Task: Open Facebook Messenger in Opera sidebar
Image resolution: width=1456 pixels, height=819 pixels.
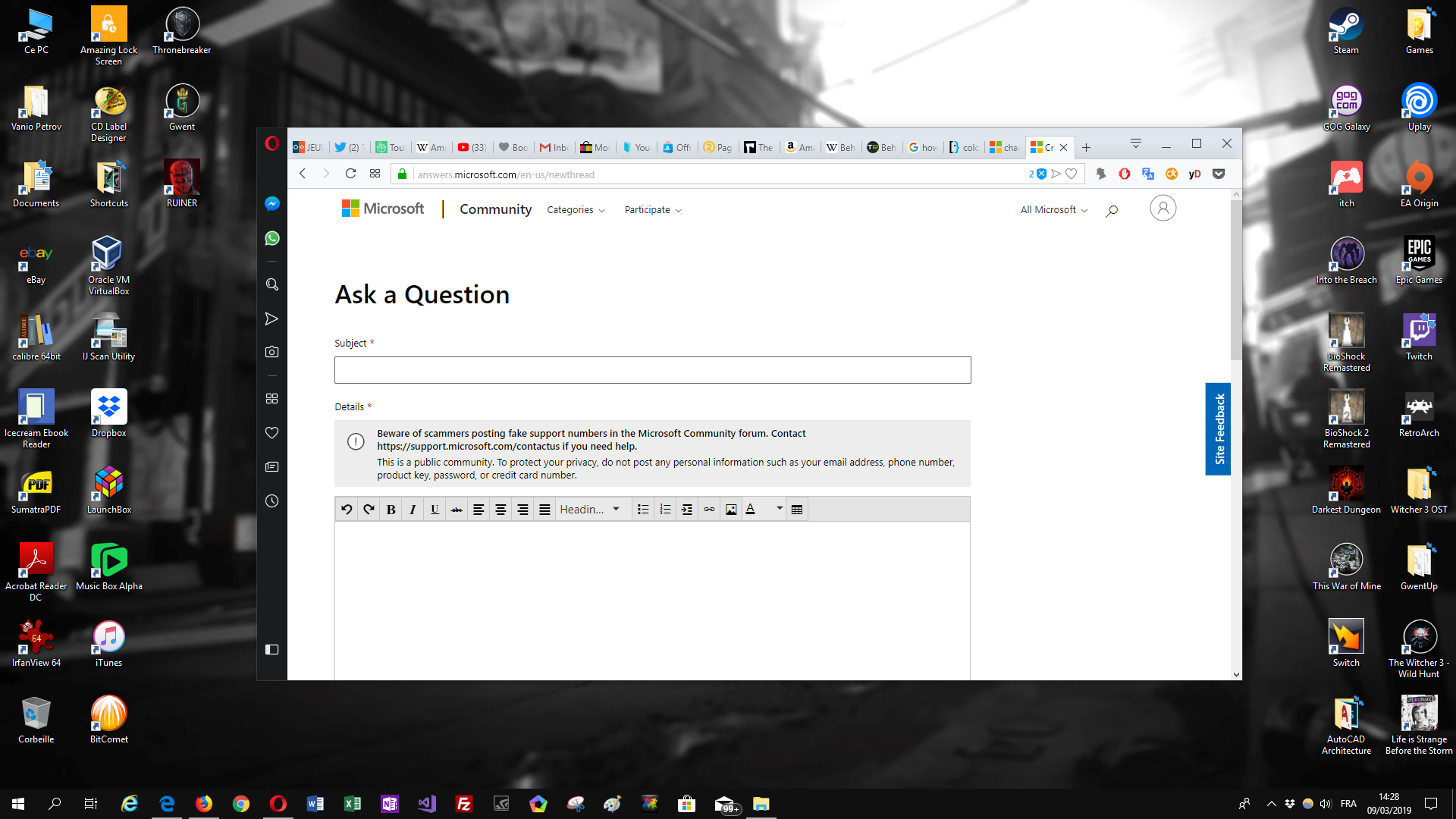Action: pyautogui.click(x=271, y=203)
